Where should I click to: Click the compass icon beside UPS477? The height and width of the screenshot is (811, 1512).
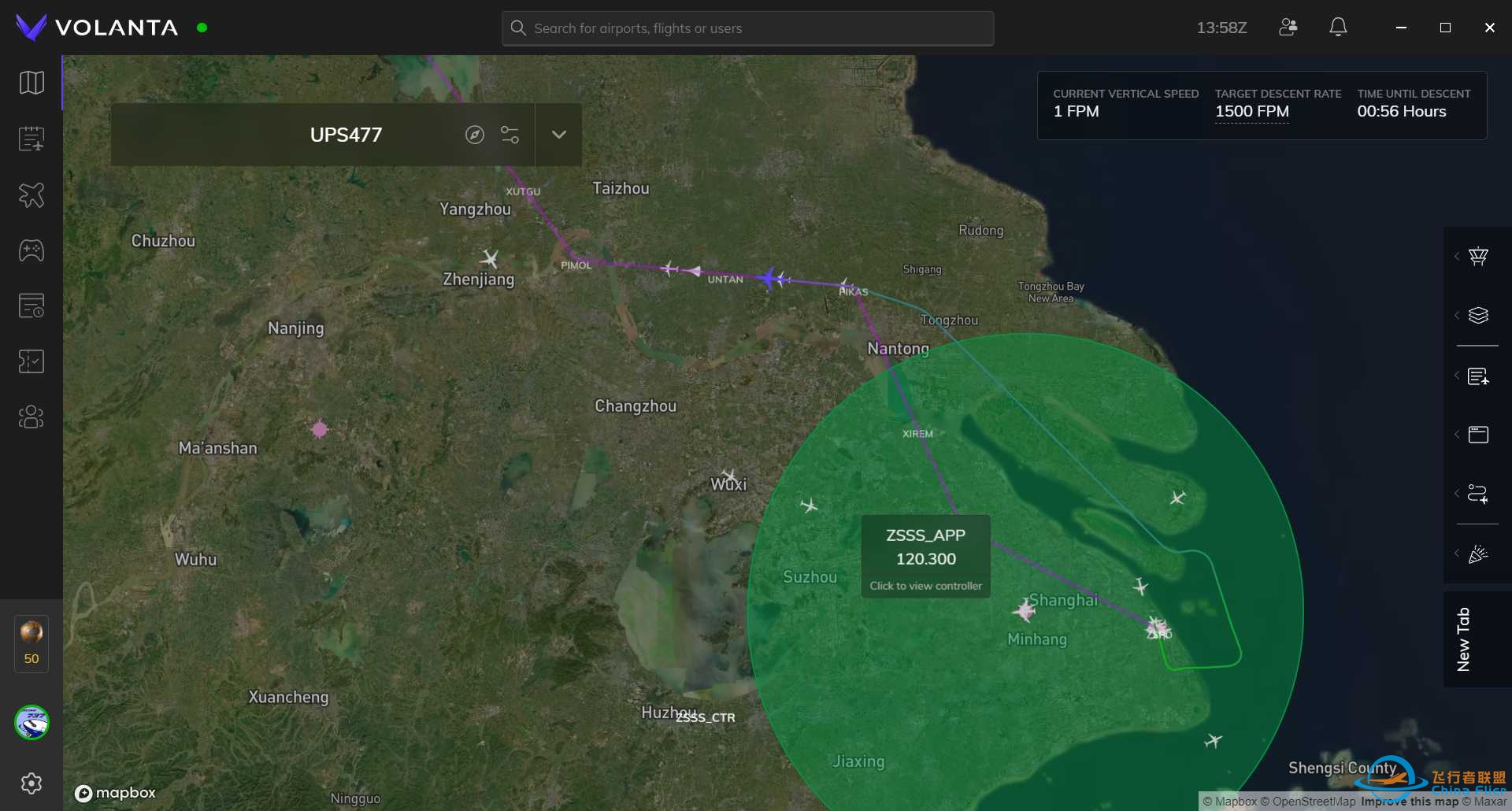(474, 135)
